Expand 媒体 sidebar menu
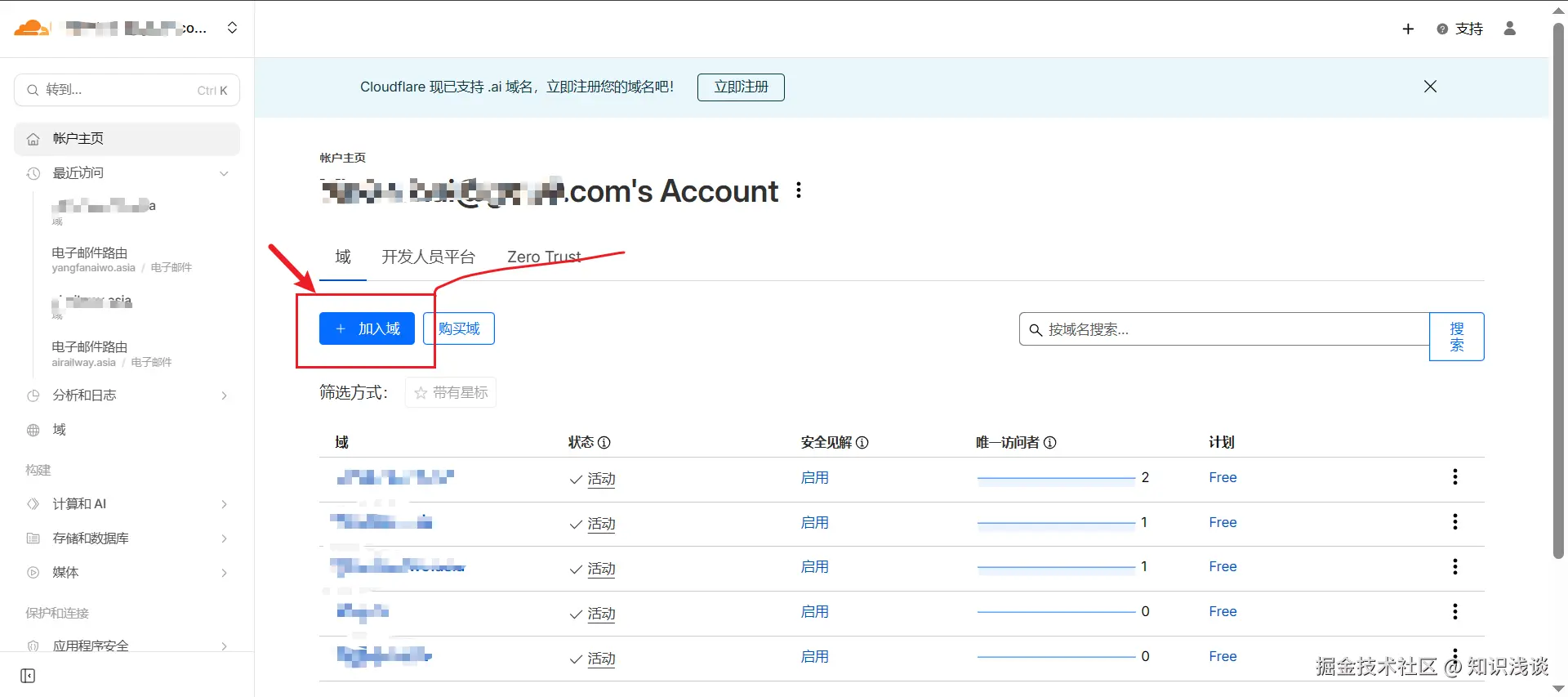This screenshot has height=697, width=1568. (x=127, y=573)
